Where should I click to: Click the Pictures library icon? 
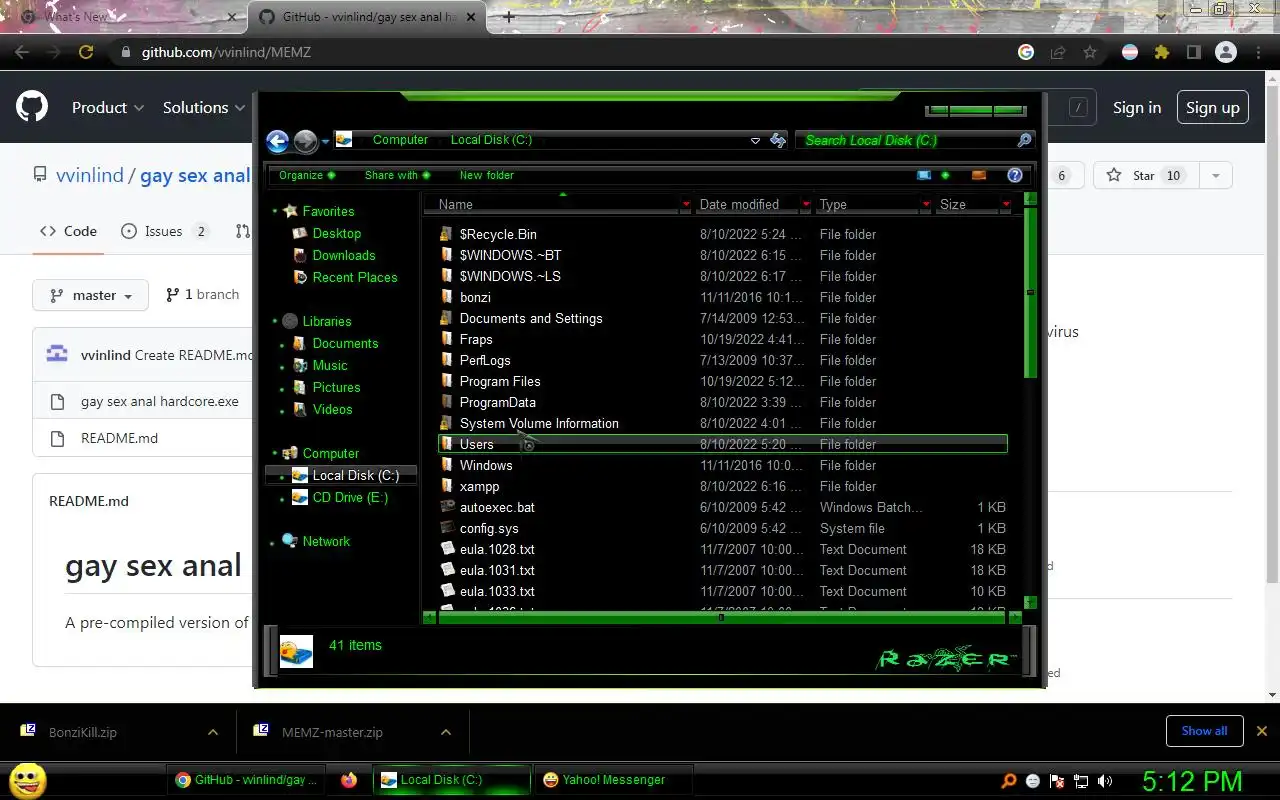(x=301, y=387)
